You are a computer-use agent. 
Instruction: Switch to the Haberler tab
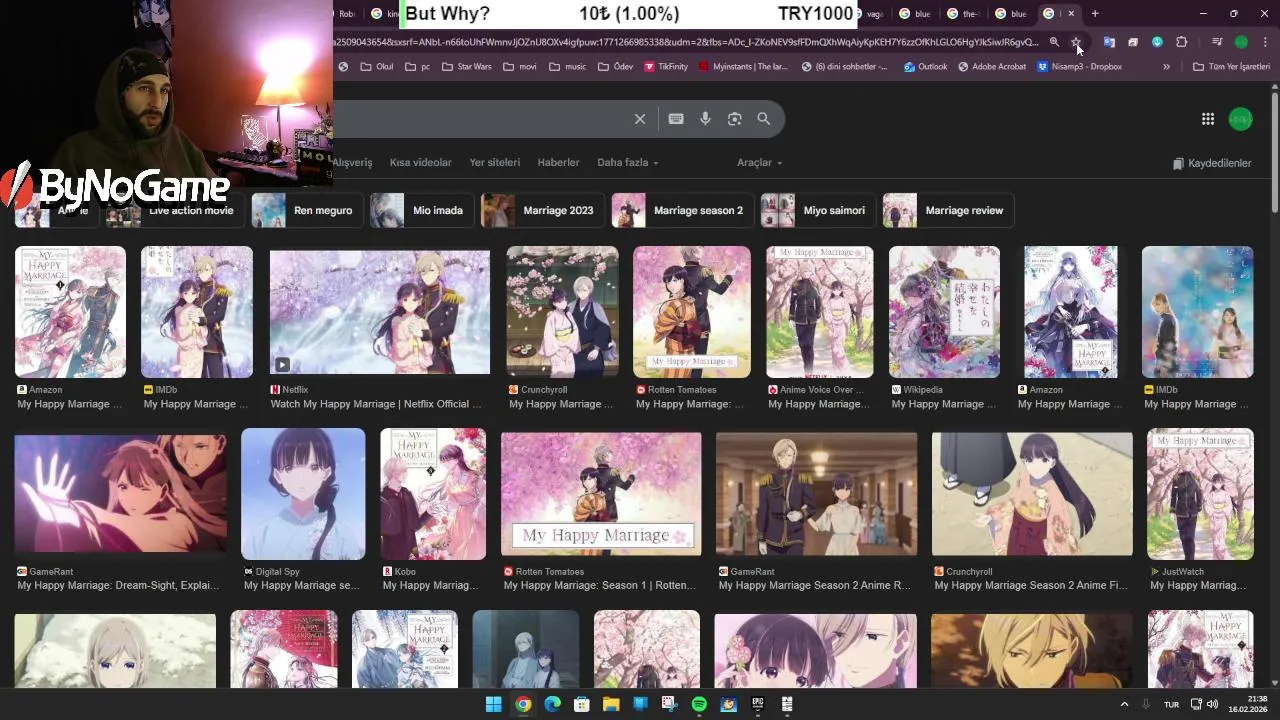click(x=558, y=162)
